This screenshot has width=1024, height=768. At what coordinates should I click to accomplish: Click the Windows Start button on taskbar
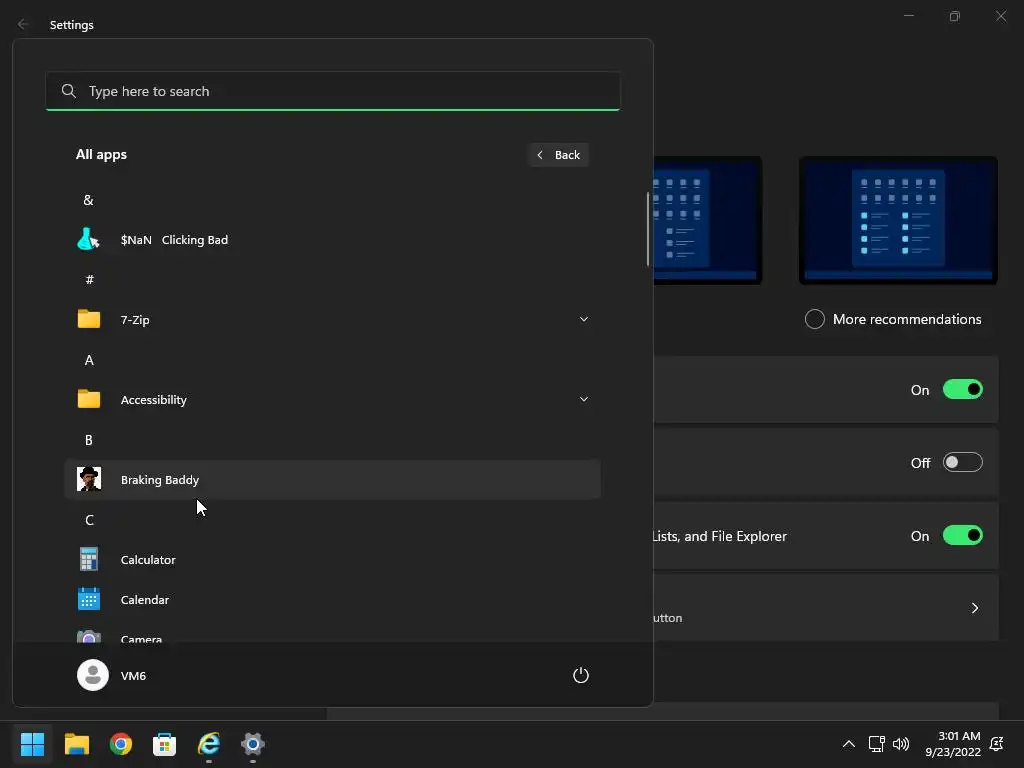click(x=32, y=744)
